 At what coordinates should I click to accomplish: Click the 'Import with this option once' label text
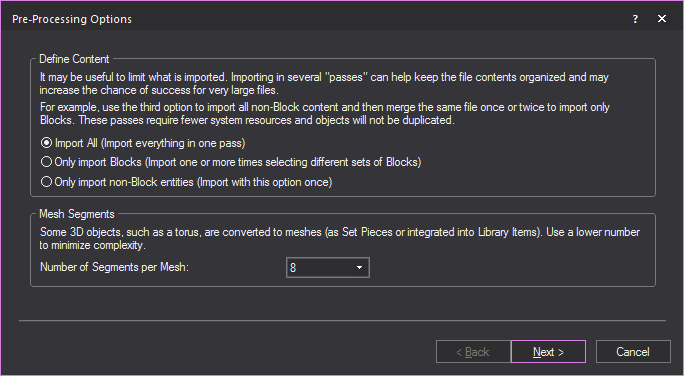tap(265, 182)
